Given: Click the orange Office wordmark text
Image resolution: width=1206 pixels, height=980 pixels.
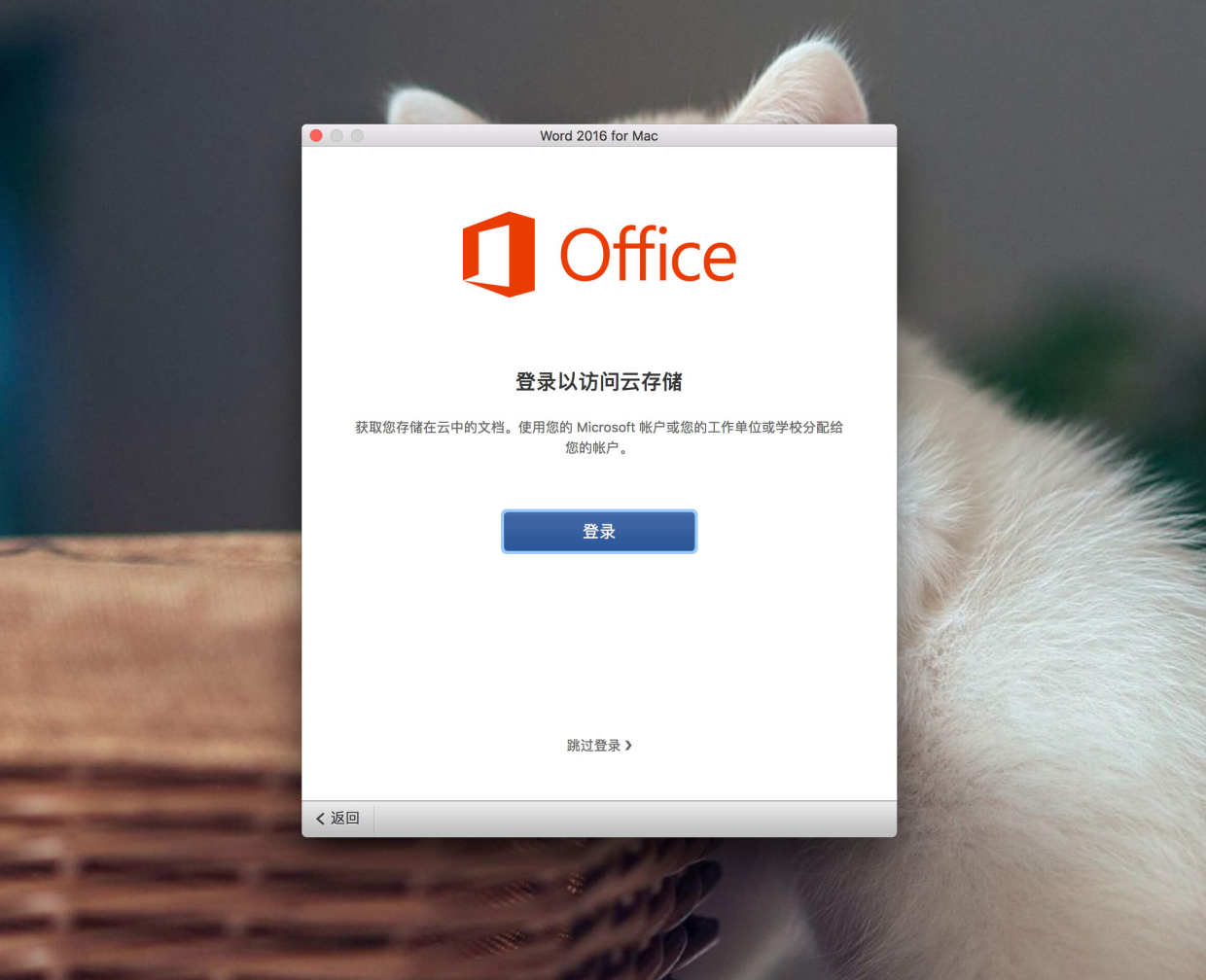Looking at the screenshot, I should pos(648,254).
